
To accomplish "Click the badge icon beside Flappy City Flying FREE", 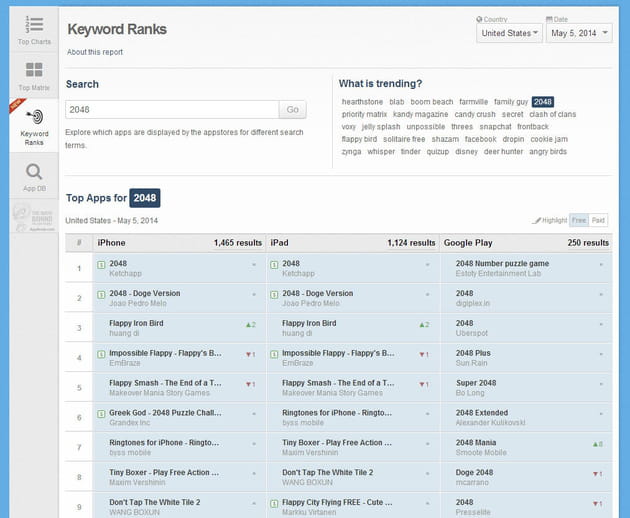I will (x=274, y=504).
